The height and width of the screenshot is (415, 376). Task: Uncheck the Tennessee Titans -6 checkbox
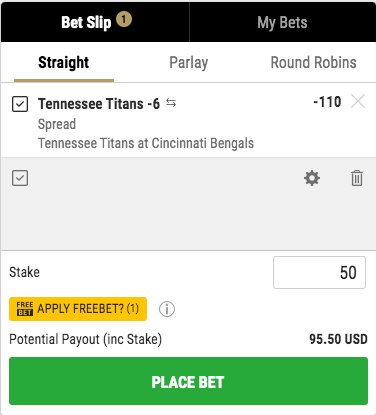20,104
